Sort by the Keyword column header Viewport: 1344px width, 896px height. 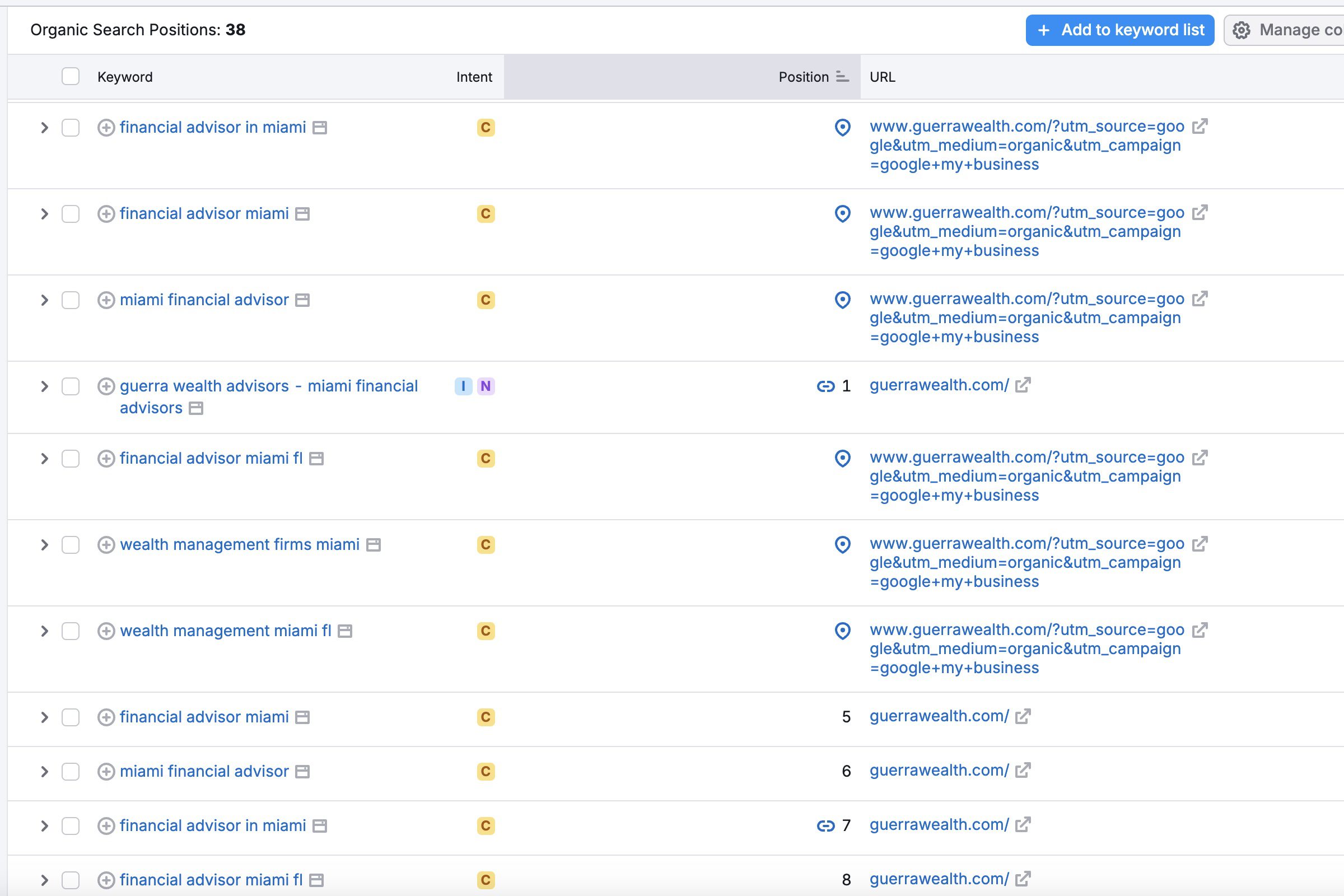pos(124,77)
